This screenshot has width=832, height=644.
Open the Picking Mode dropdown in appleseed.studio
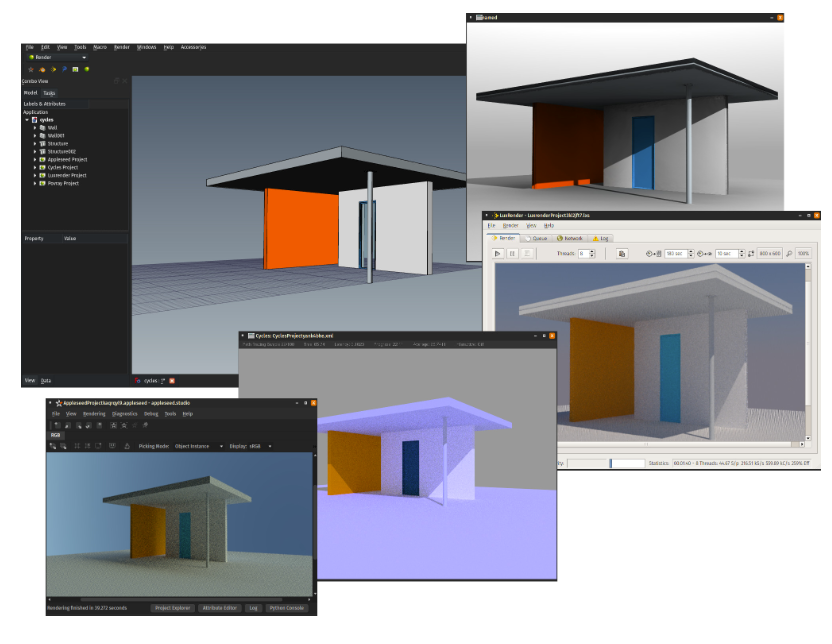pyautogui.click(x=199, y=446)
